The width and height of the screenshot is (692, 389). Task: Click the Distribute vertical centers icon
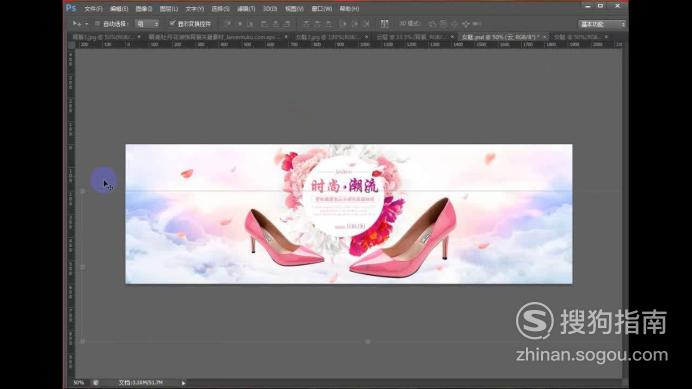[x=317, y=24]
